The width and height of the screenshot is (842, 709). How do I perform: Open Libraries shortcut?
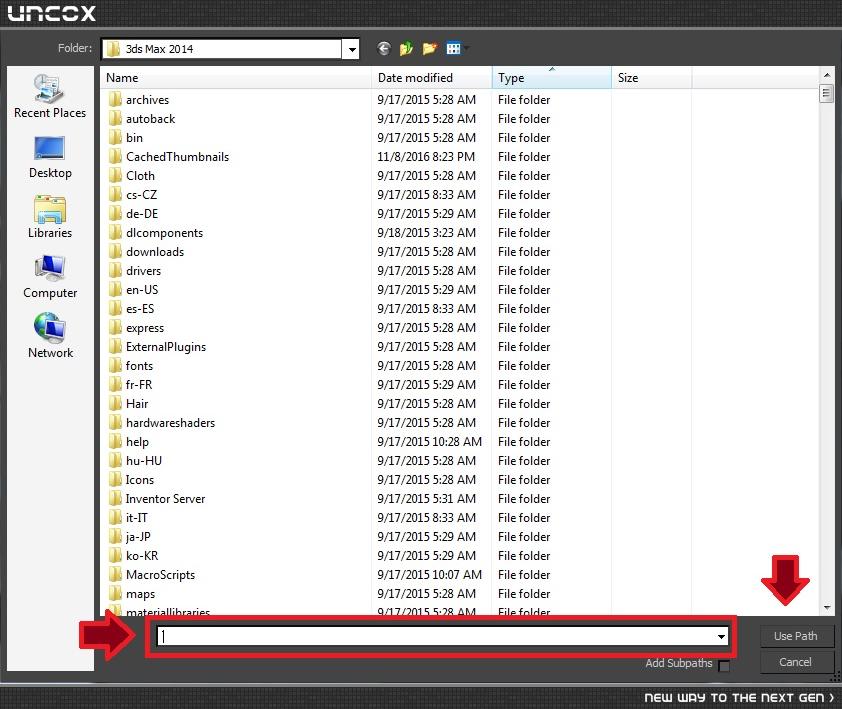(x=50, y=218)
